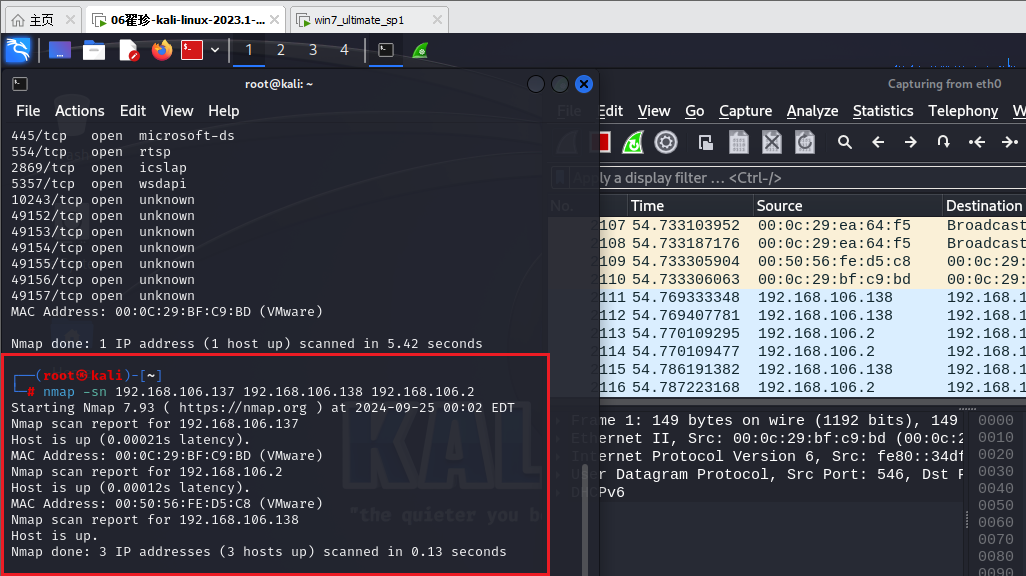Image resolution: width=1026 pixels, height=576 pixels.
Task: Click close capture file X icon
Action: click(772, 142)
